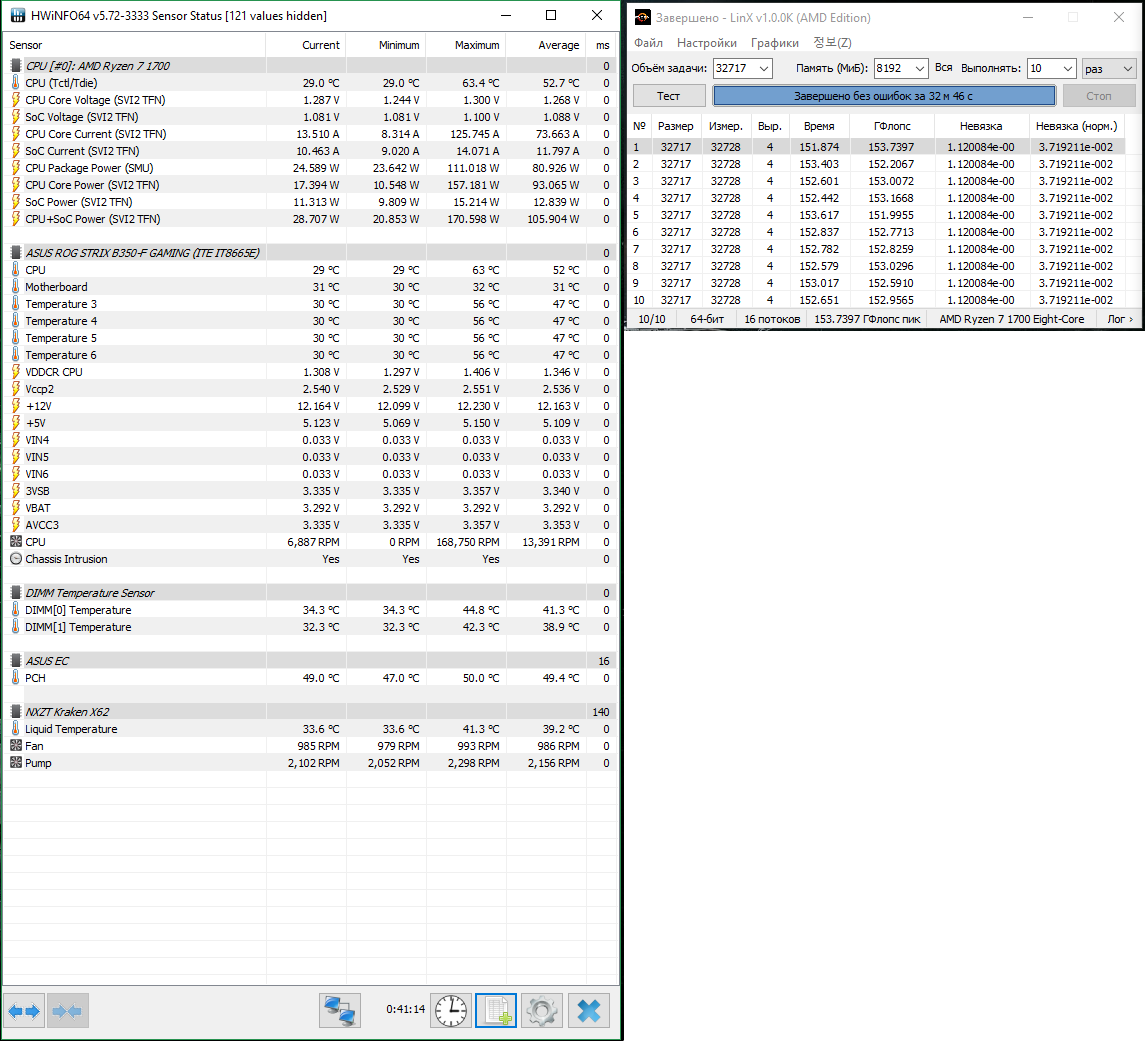This screenshot has width=1145, height=1041.
Task: Open the Выполнять count dropdown showing 10
Action: coord(1068,69)
